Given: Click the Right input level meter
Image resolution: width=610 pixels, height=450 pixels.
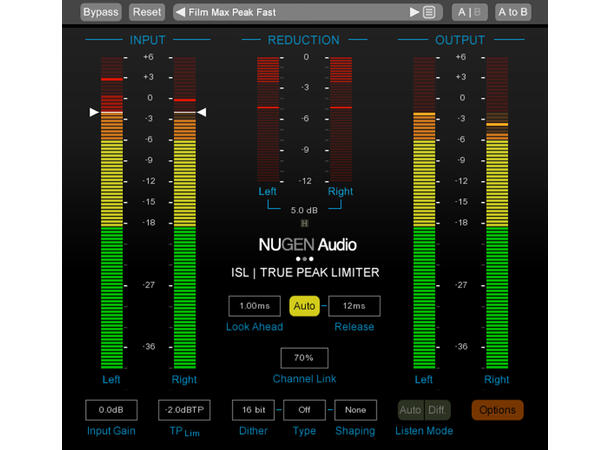Looking at the screenshot, I should coord(185,213).
